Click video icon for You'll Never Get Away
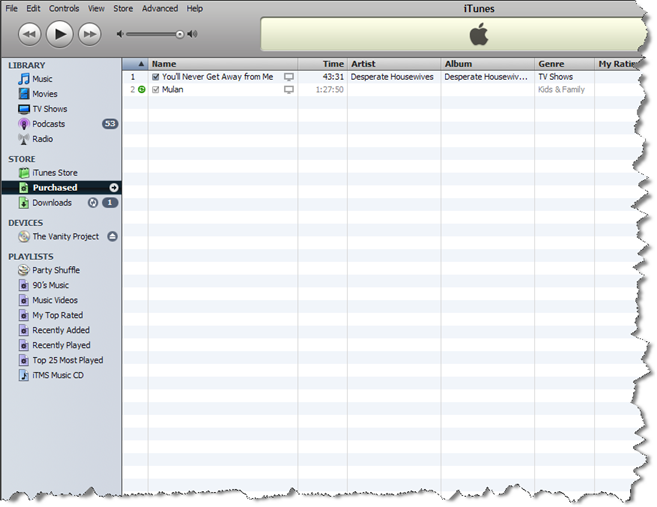 [289, 77]
